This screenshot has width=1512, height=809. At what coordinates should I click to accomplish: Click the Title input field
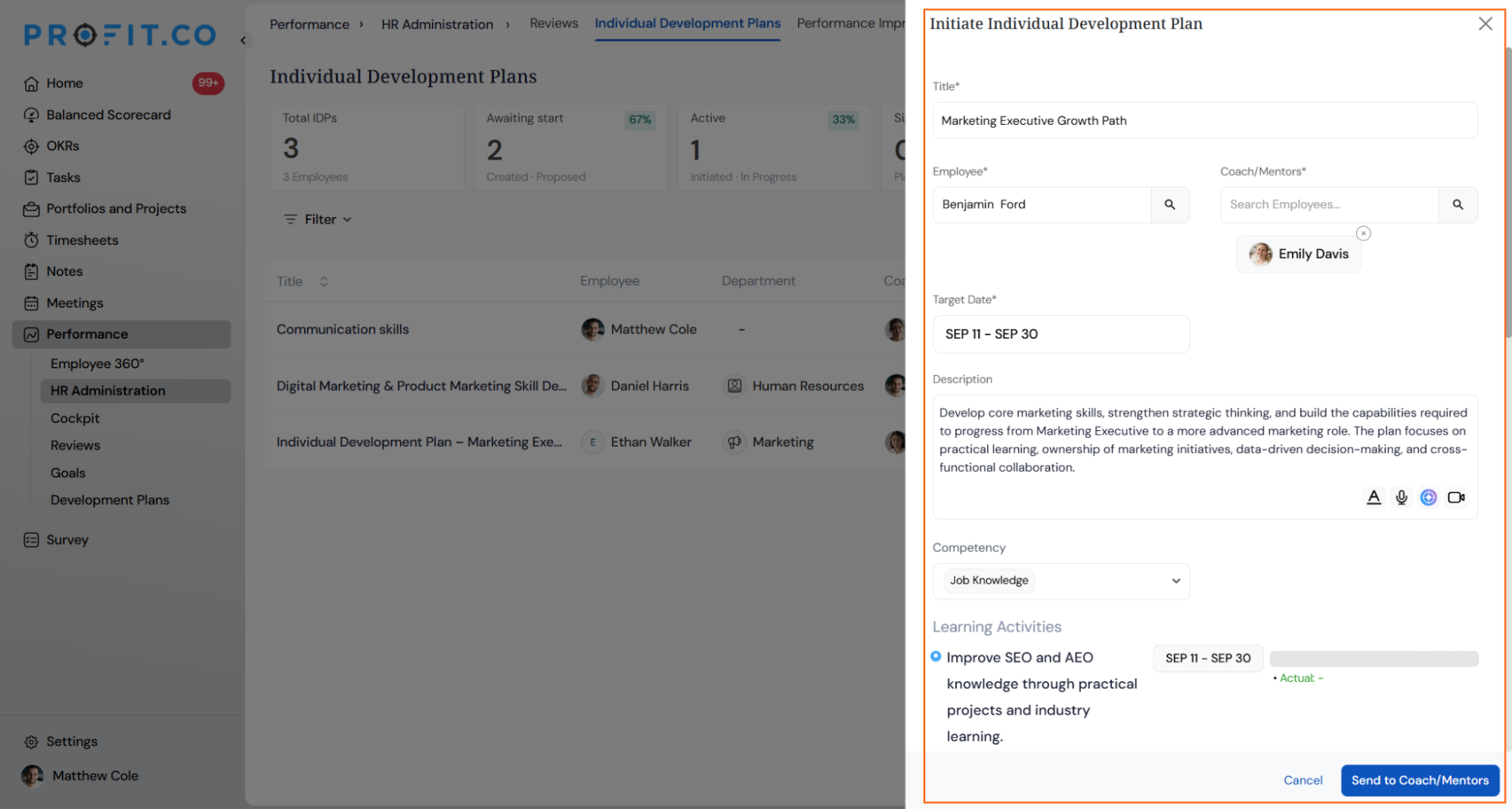[x=1204, y=120]
